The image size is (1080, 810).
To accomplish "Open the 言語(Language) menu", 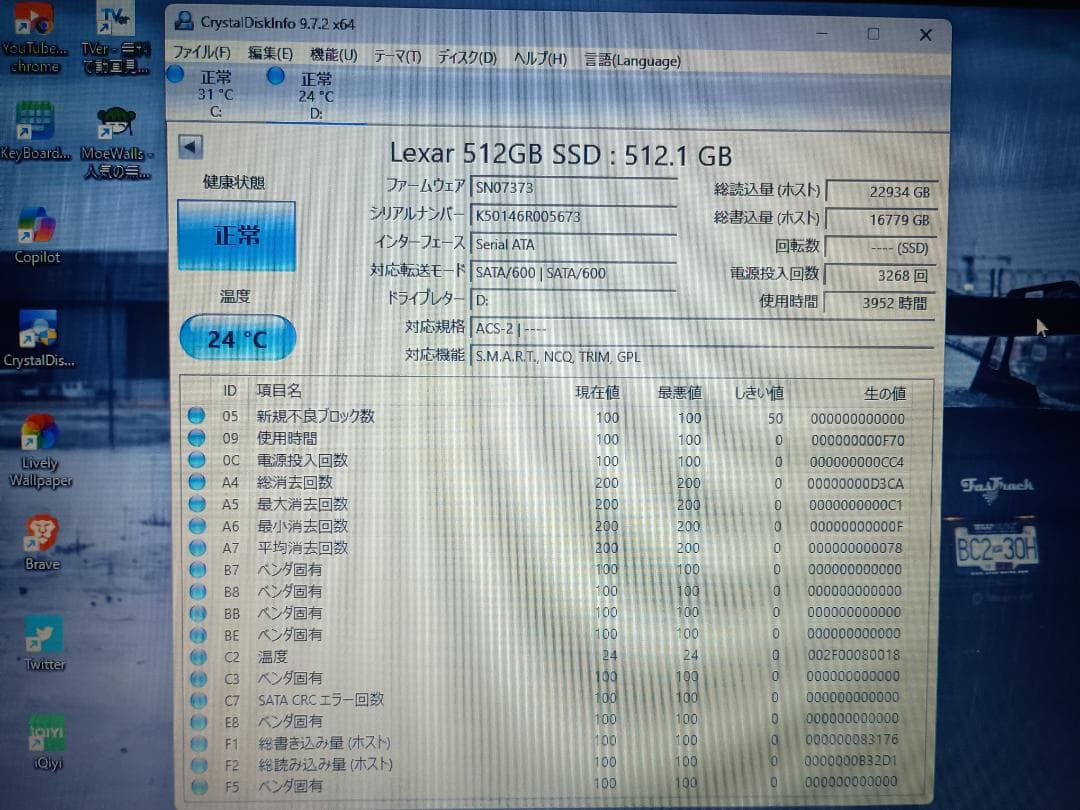I will [x=630, y=60].
